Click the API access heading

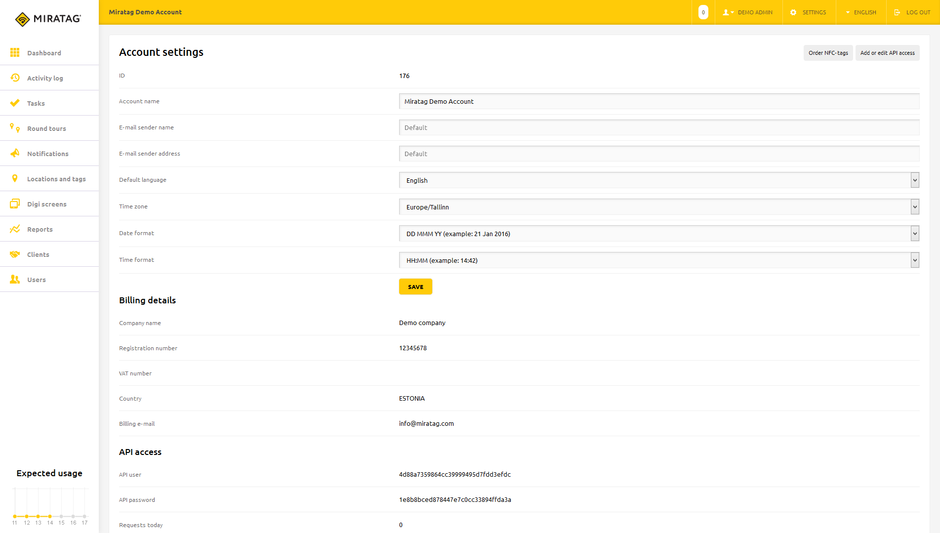point(140,452)
